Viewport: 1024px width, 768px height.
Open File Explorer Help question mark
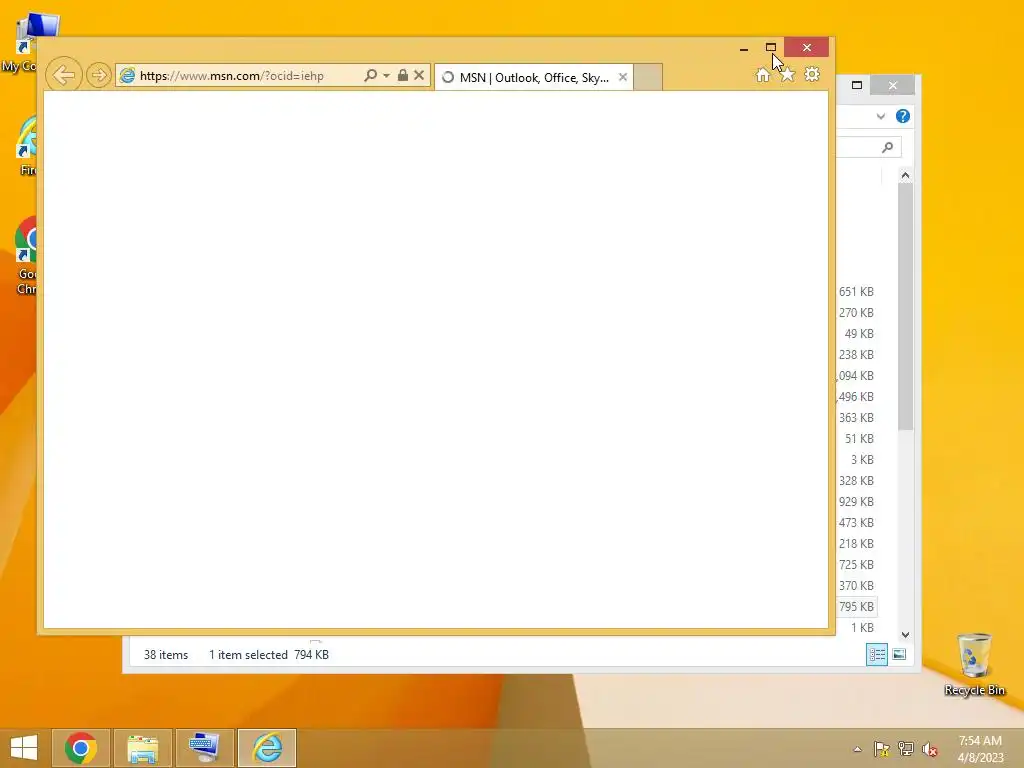point(903,116)
